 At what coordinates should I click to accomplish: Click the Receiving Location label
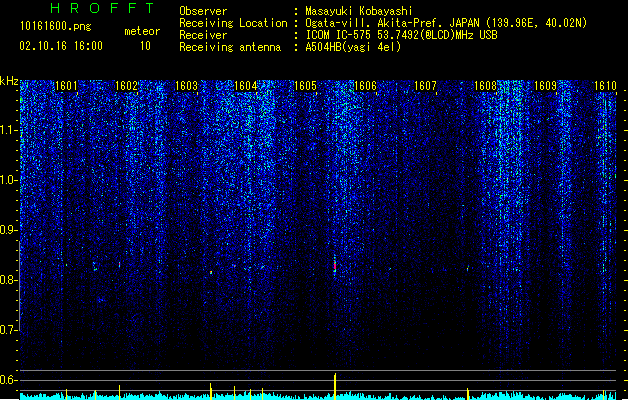(x=233, y=23)
